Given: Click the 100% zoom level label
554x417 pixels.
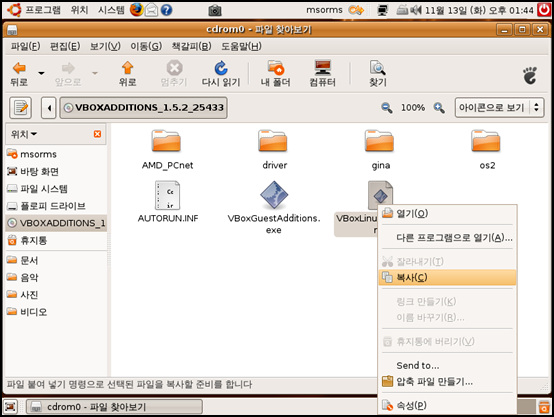Looking at the screenshot, I should [x=413, y=107].
